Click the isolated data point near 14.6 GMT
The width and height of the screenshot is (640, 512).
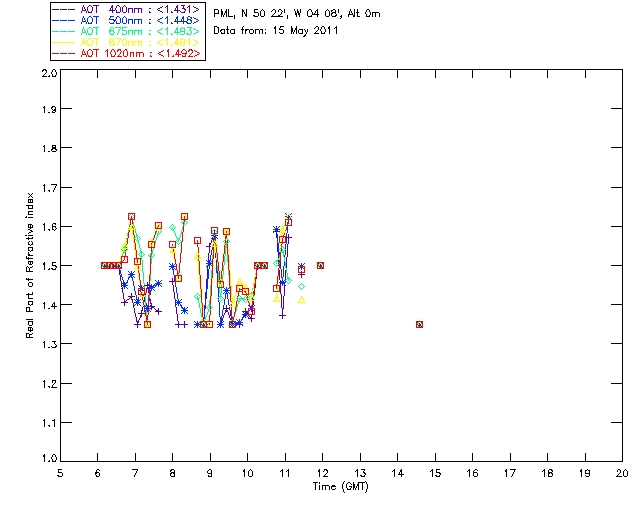(419, 325)
